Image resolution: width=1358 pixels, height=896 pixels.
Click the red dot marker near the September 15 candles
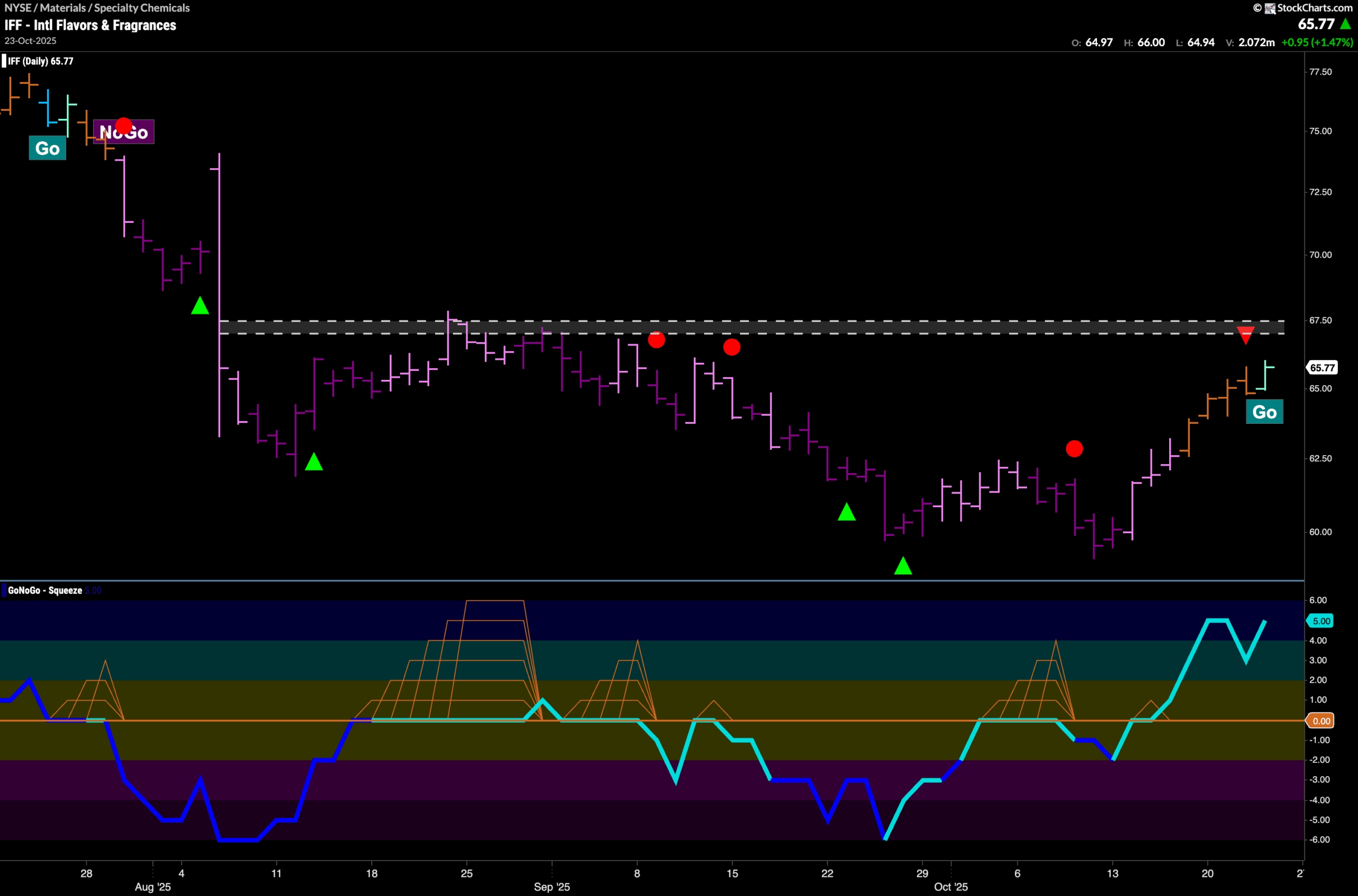pyautogui.click(x=732, y=347)
